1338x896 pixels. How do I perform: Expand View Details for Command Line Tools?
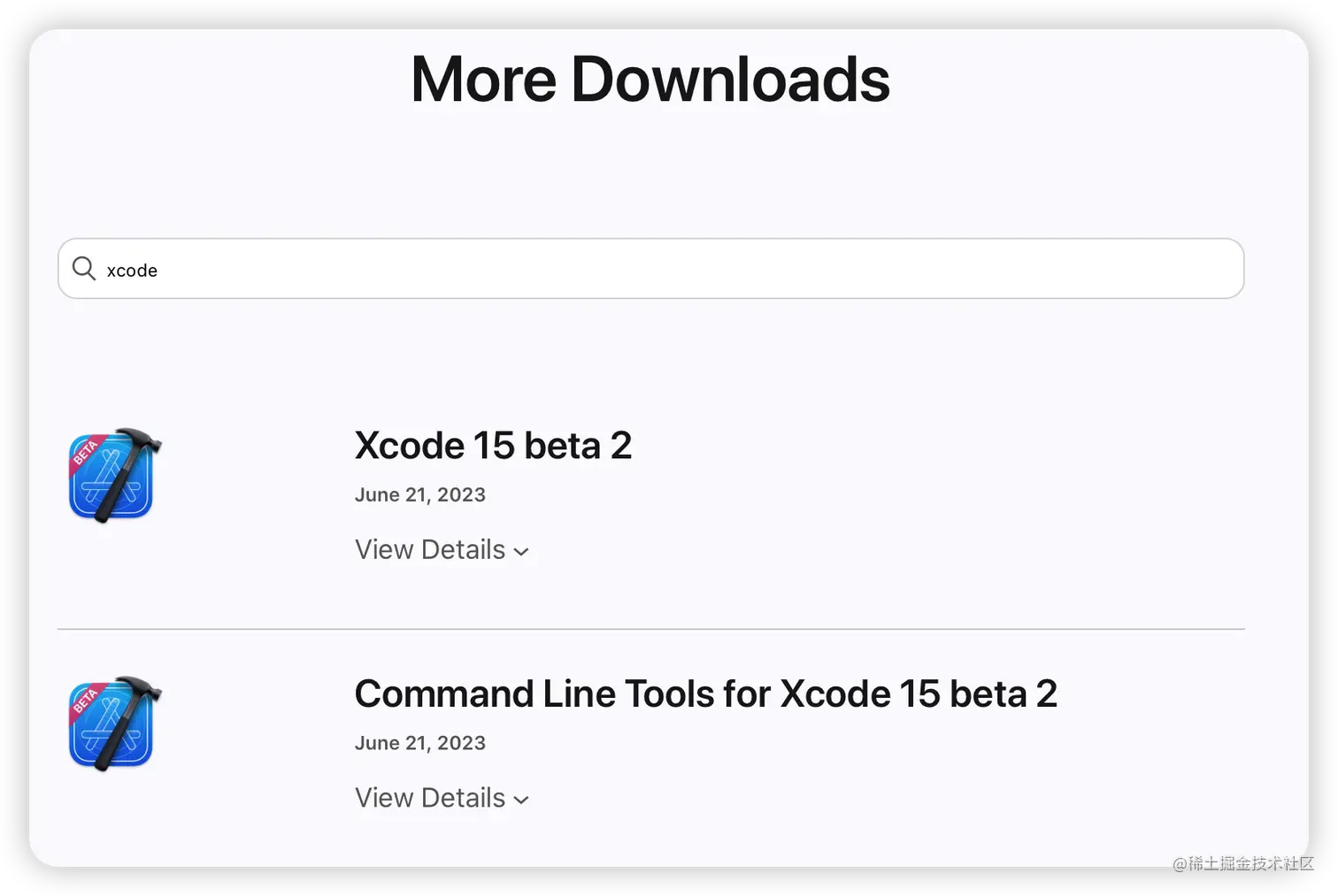429,797
